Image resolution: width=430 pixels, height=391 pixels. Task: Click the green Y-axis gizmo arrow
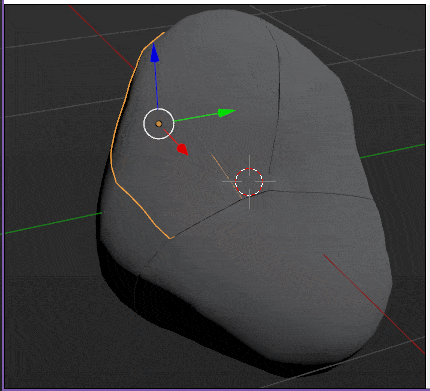227,112
